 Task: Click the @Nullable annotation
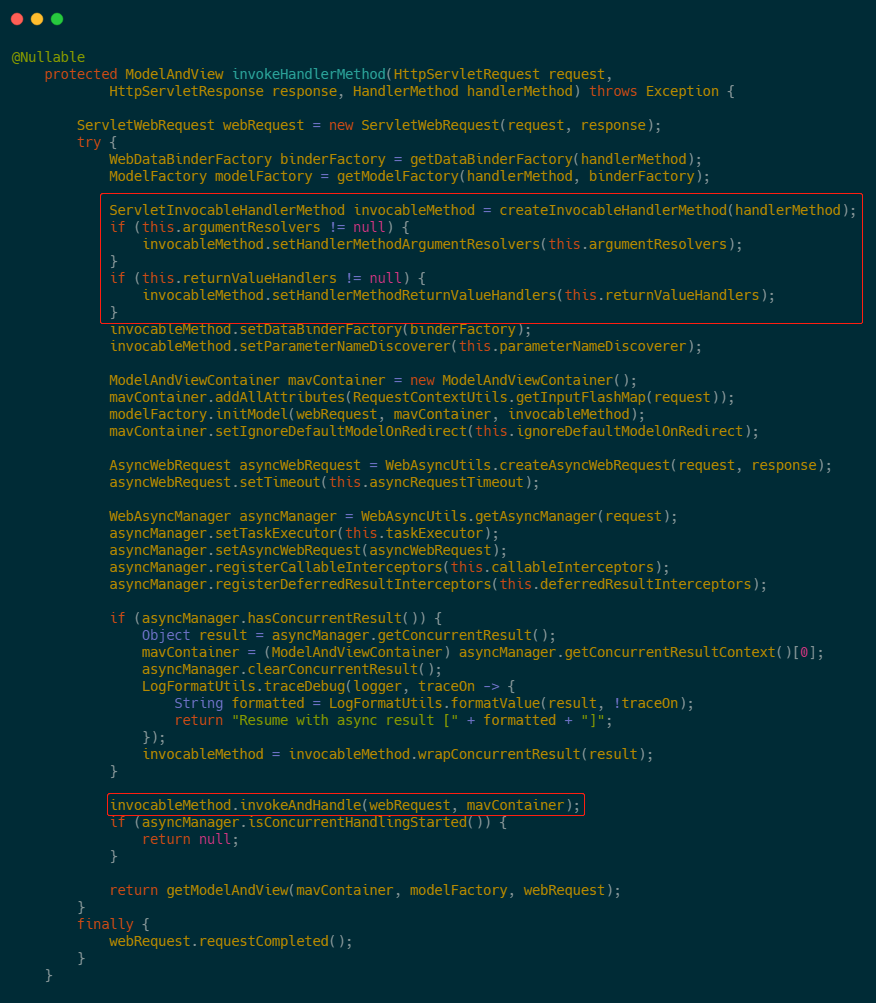coord(48,57)
